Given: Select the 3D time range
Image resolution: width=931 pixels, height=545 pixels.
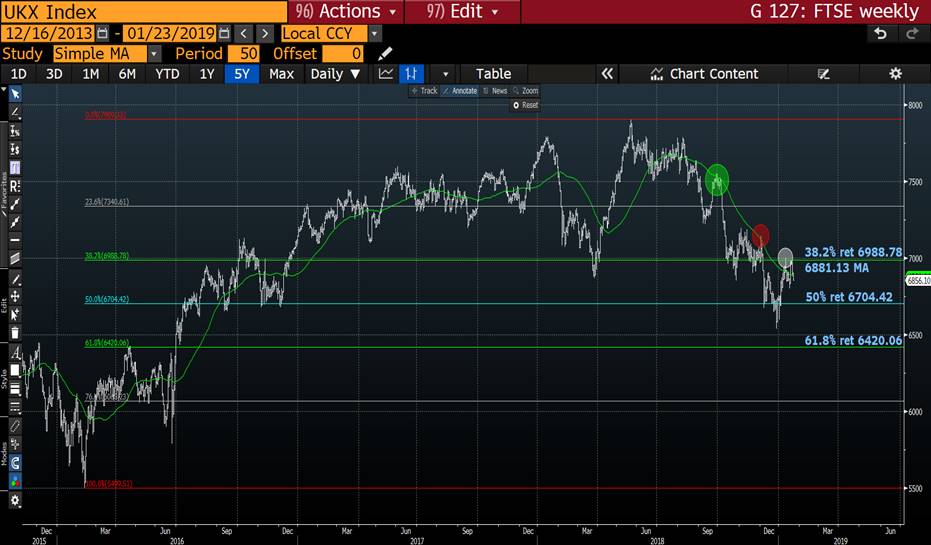Looking at the screenshot, I should (x=54, y=74).
